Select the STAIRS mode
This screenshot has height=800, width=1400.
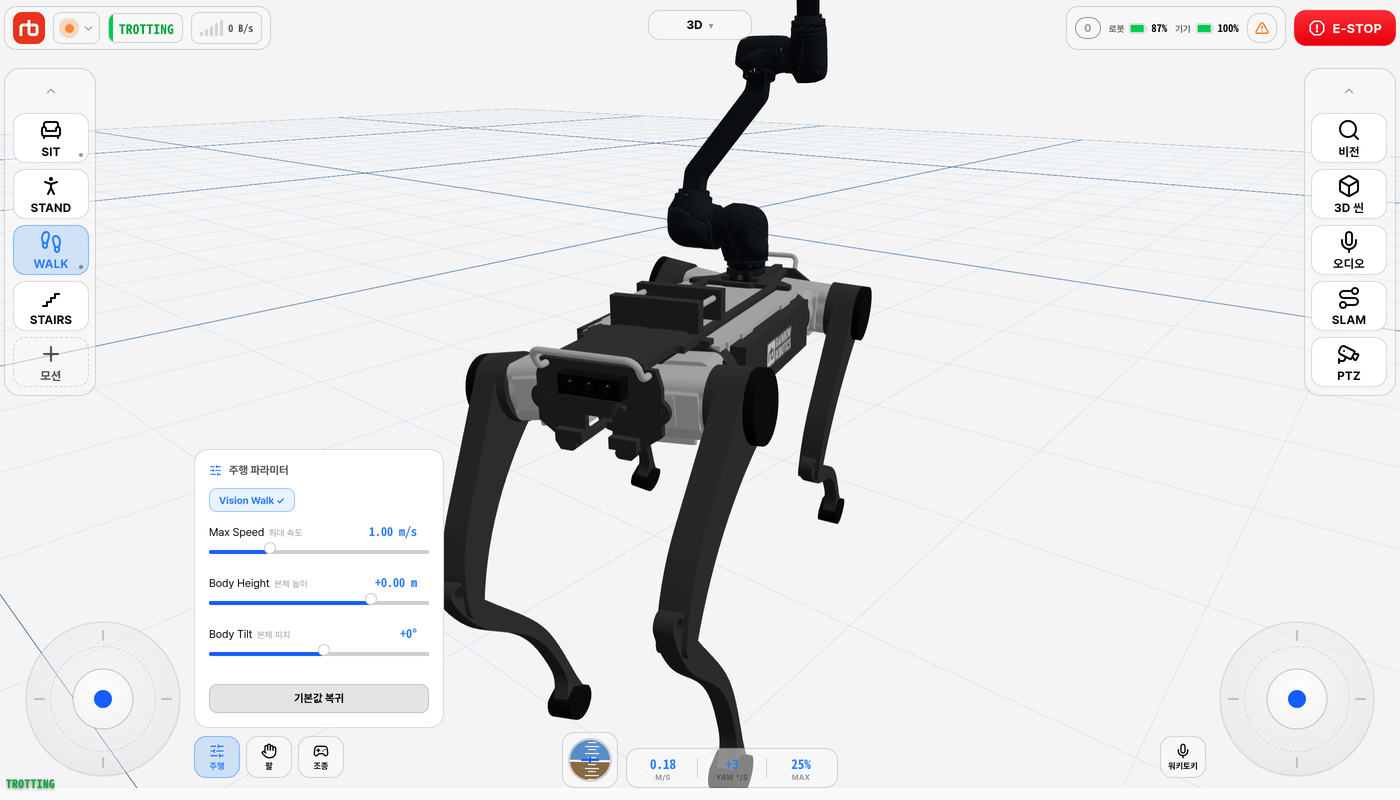[51, 306]
